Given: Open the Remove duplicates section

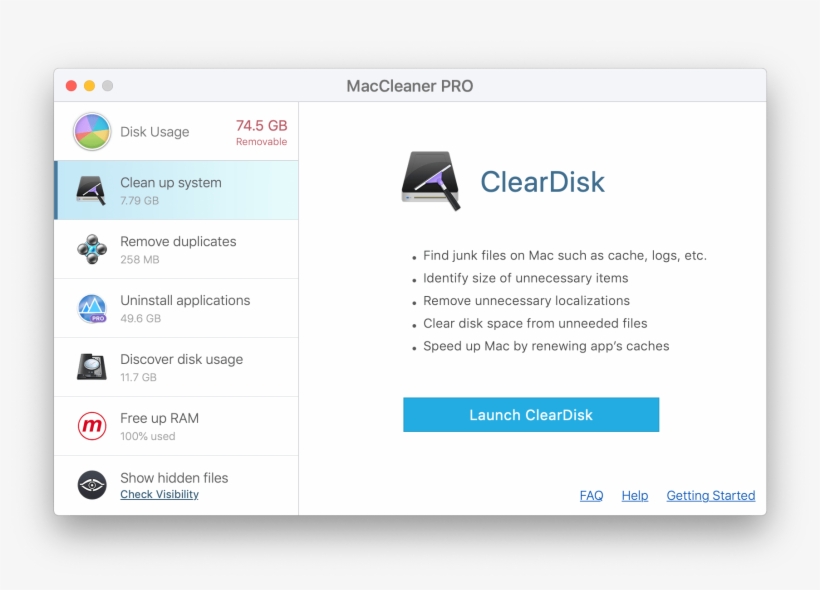Looking at the screenshot, I should pos(176,249).
